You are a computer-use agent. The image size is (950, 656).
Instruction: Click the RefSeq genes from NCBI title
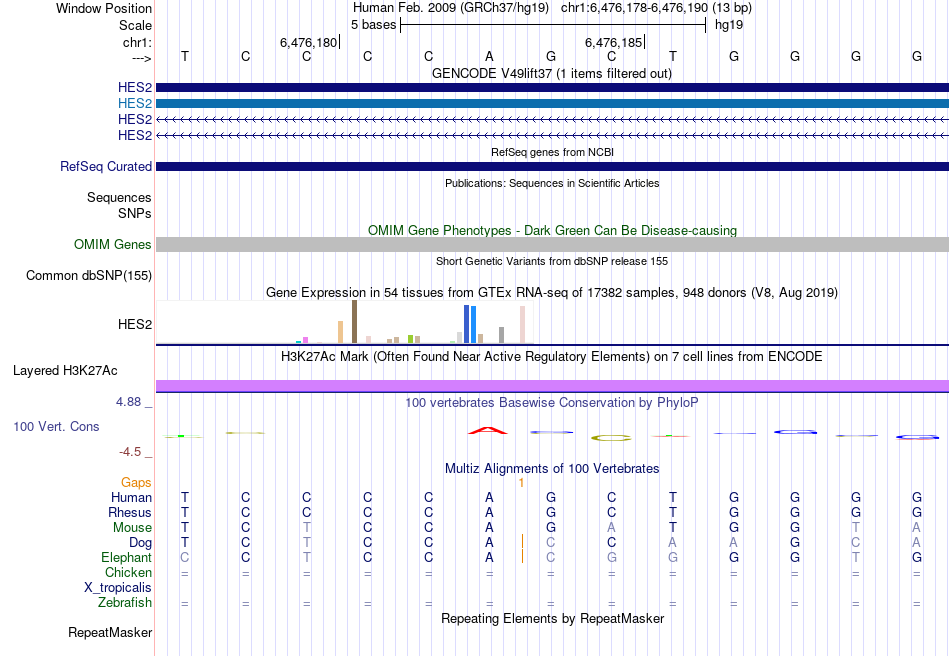coord(552,152)
